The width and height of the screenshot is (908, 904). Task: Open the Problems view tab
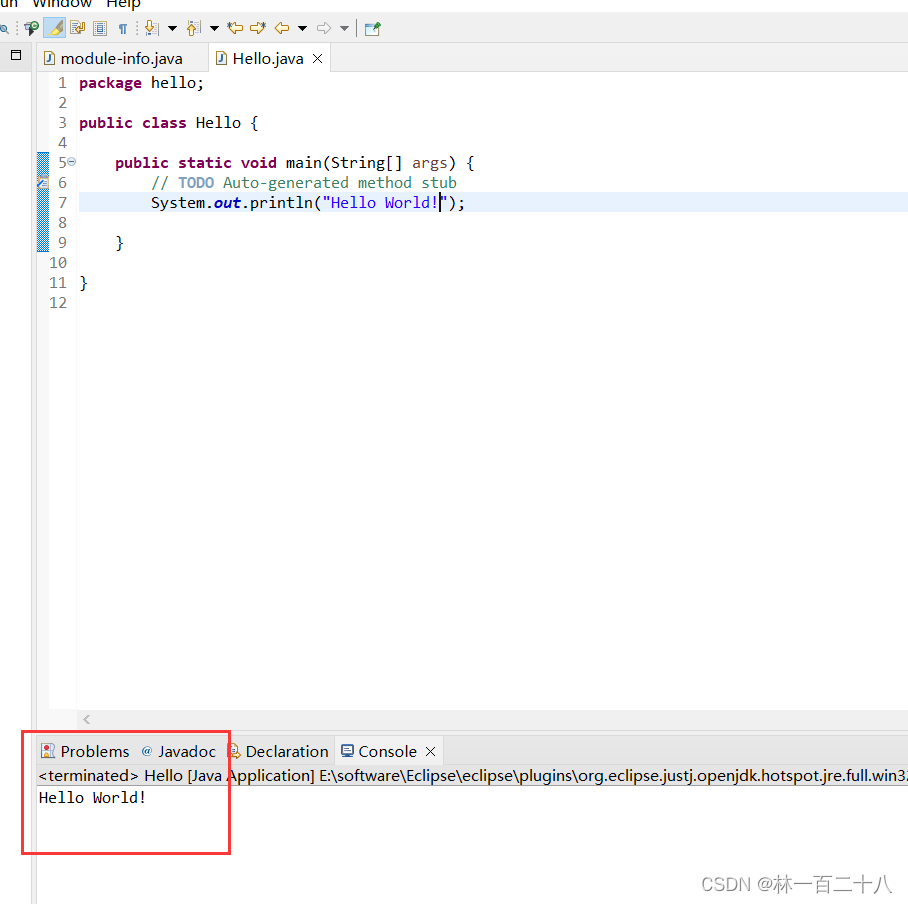[85, 751]
